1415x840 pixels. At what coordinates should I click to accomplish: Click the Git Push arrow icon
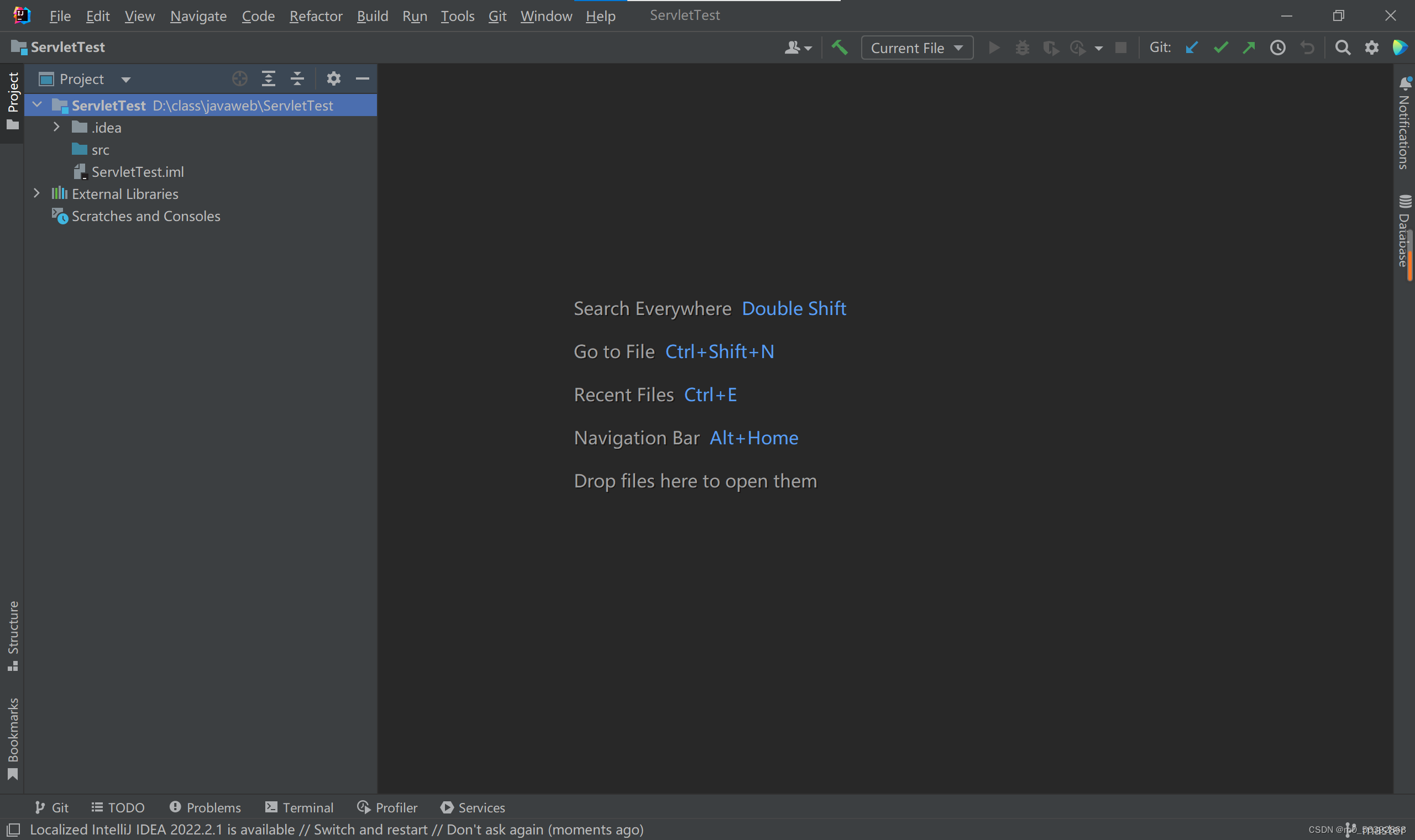point(1249,48)
